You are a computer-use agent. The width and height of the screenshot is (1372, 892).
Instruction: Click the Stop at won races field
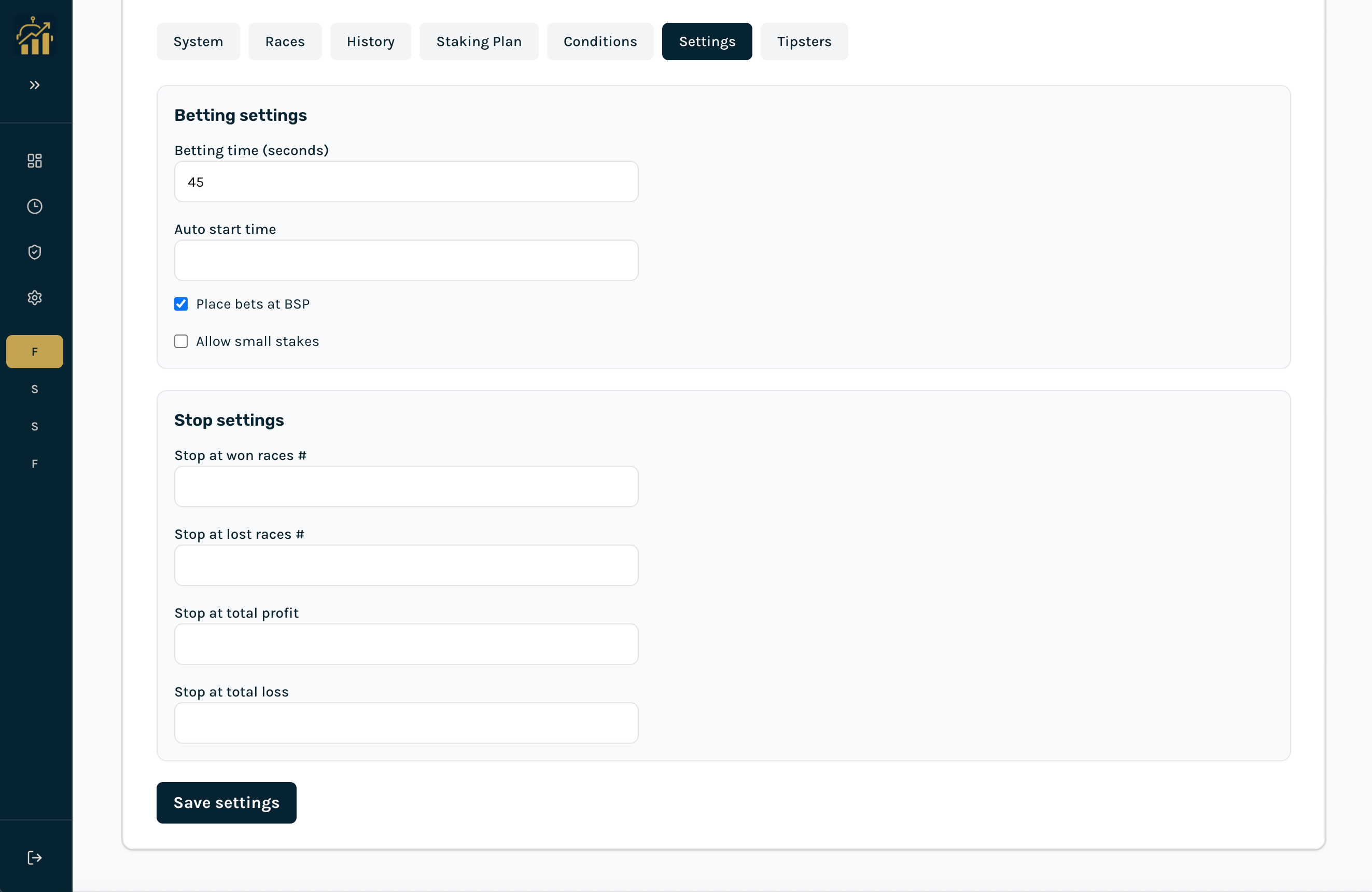[x=407, y=486]
